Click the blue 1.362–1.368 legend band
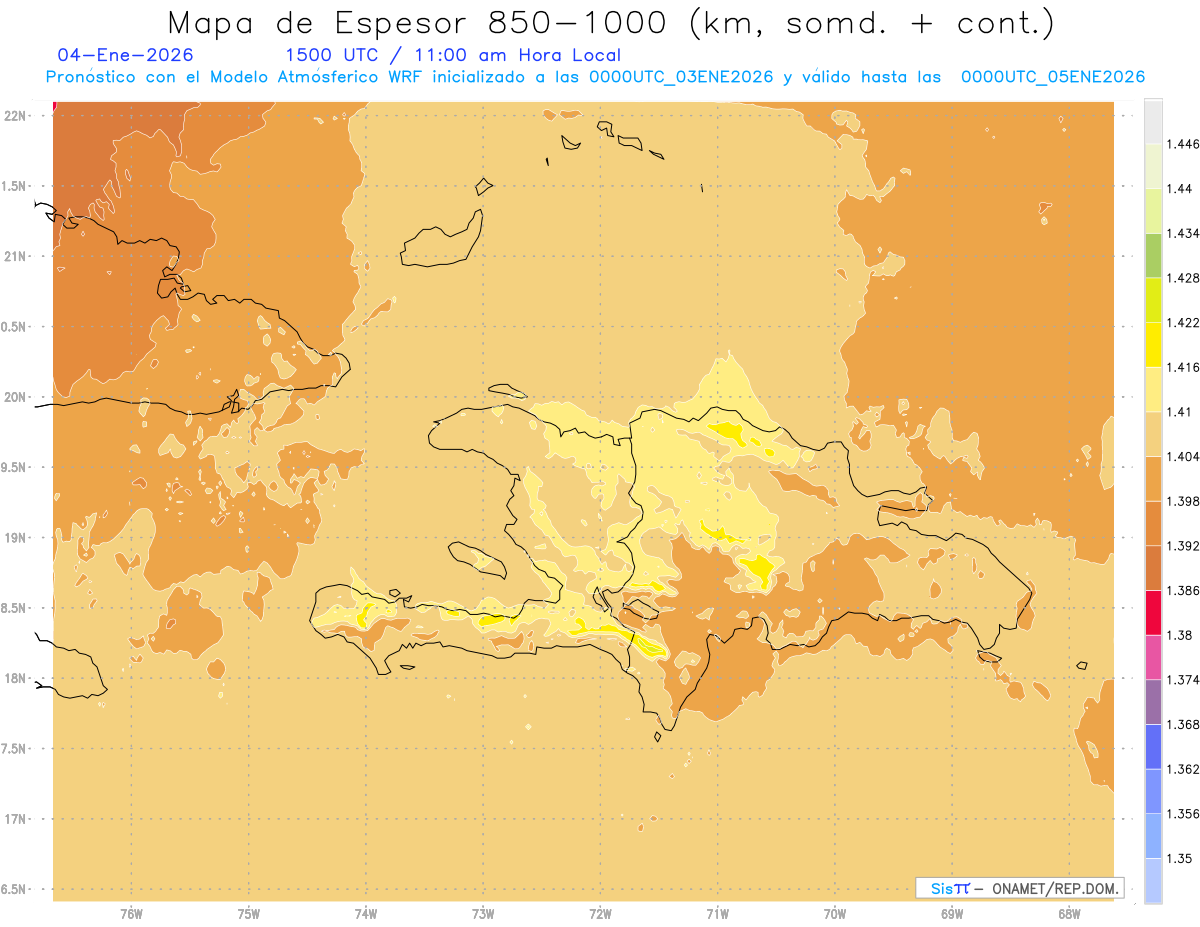Image resolution: width=1200 pixels, height=927 pixels. pyautogui.click(x=1153, y=747)
